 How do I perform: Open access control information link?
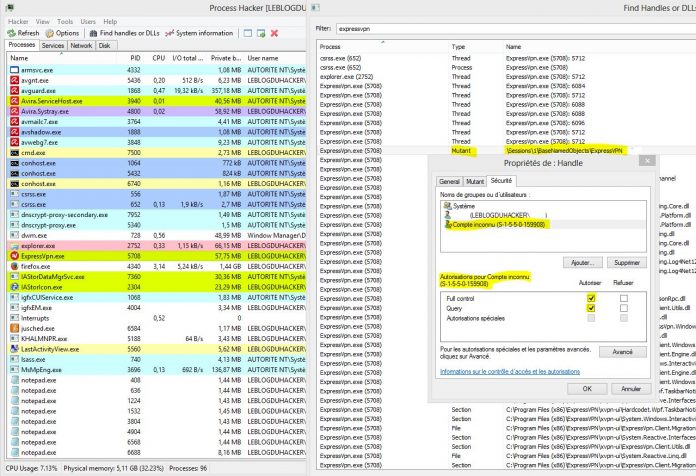[510, 372]
